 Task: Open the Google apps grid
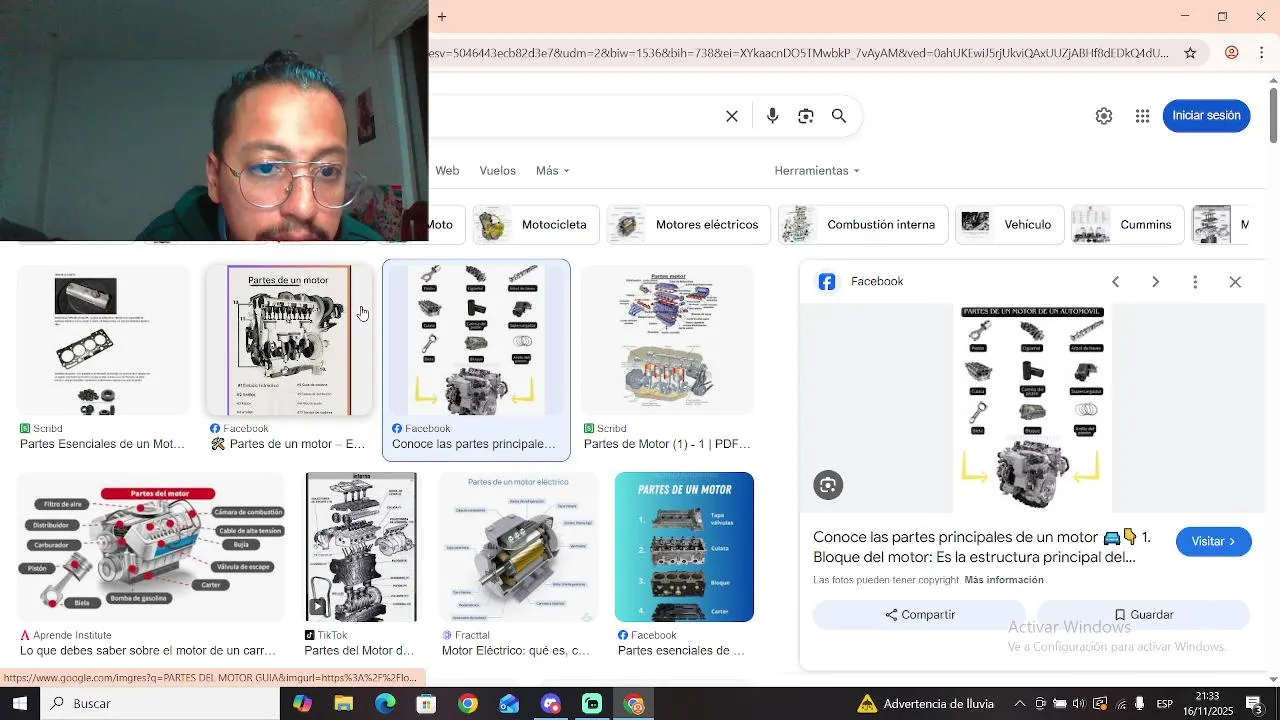pyautogui.click(x=1142, y=116)
